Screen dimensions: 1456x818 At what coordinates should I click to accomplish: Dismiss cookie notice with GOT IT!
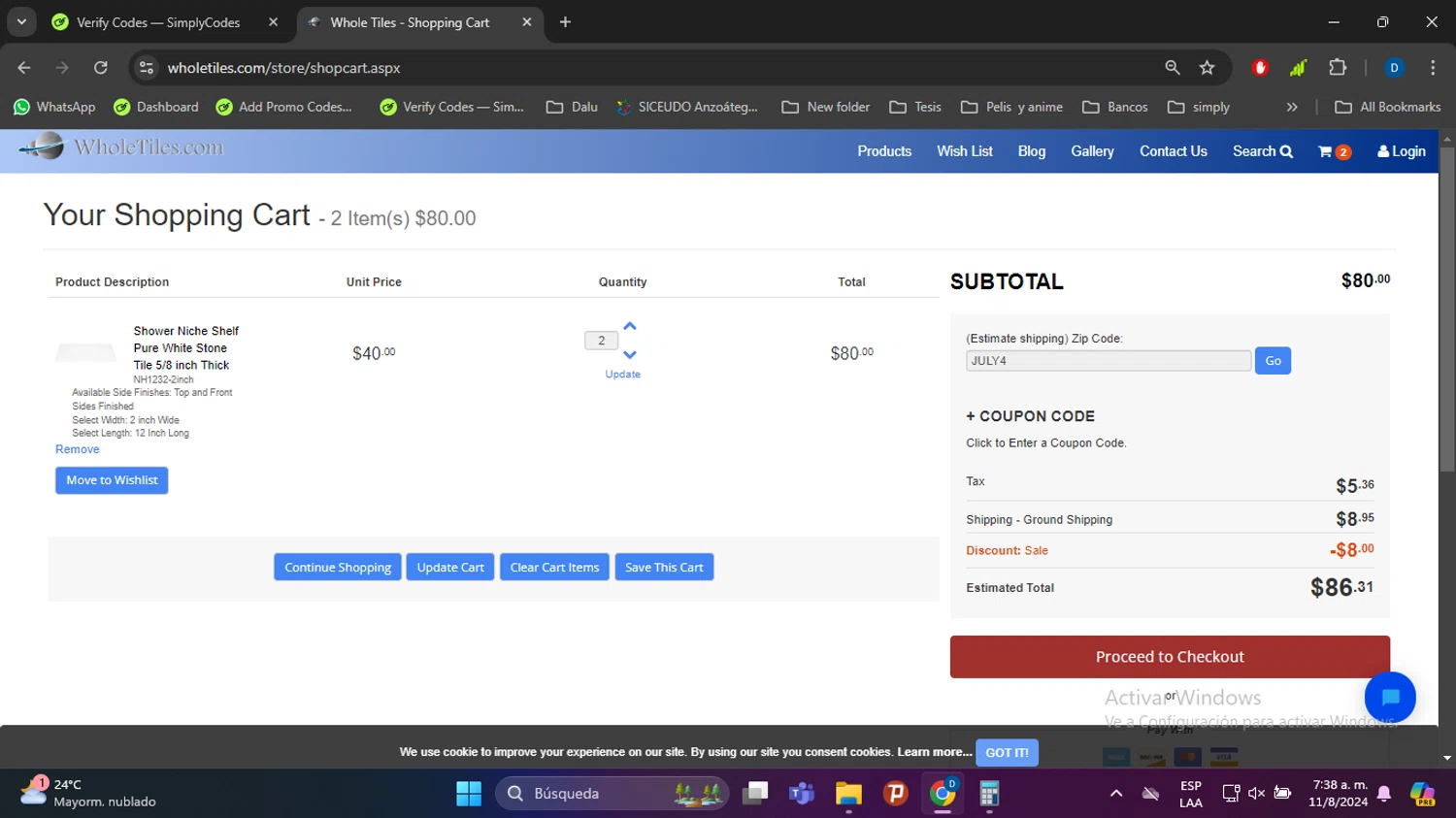1007,752
